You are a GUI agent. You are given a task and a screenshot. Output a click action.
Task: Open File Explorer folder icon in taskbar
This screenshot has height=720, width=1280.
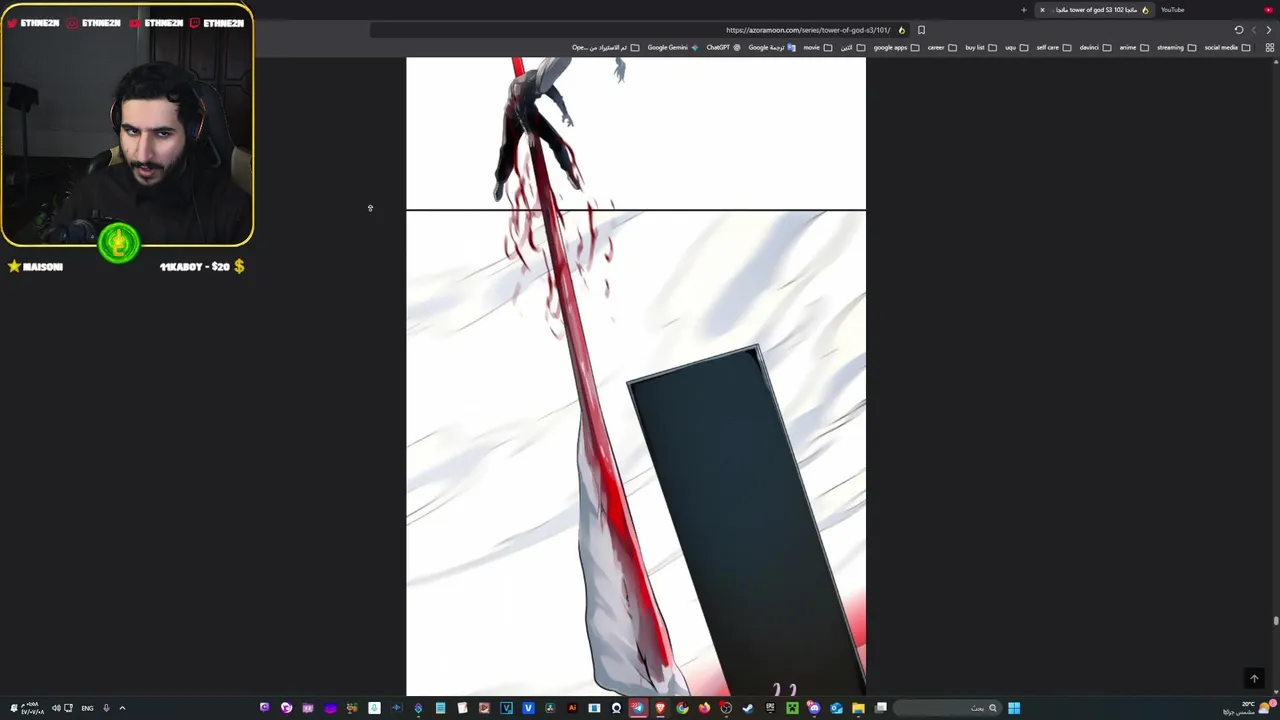click(x=858, y=708)
